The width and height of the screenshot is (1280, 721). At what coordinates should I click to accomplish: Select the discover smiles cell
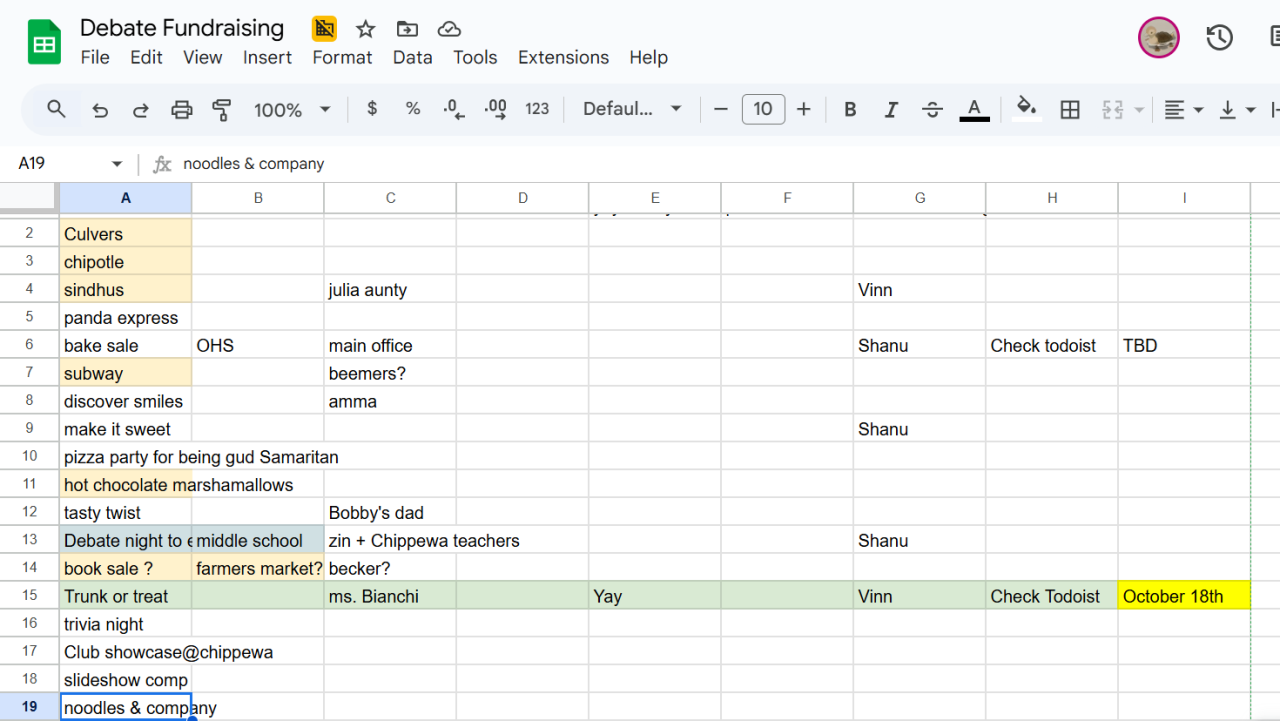[126, 401]
